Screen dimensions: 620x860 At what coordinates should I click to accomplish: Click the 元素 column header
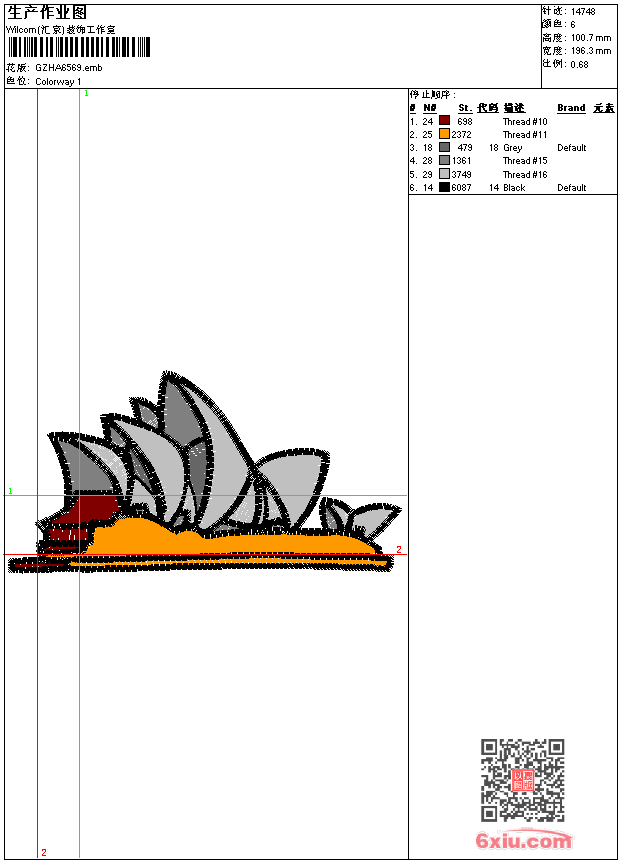604,108
